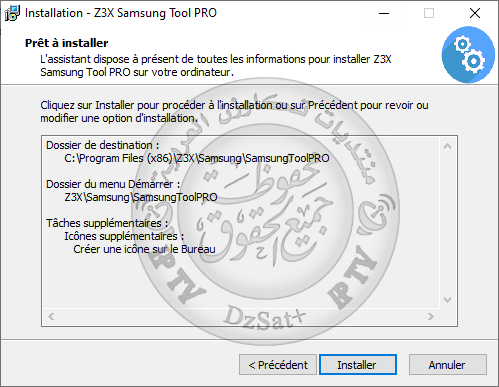
Task: Click the 'Prêt à installer' heading
Action: click(x=67, y=43)
